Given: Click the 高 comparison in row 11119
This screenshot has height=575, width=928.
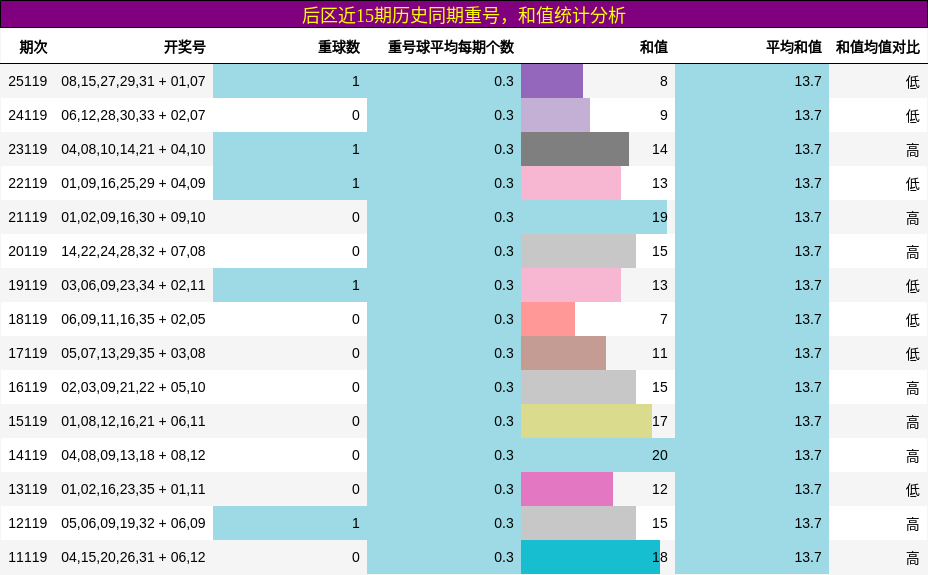Looking at the screenshot, I should (x=913, y=558).
